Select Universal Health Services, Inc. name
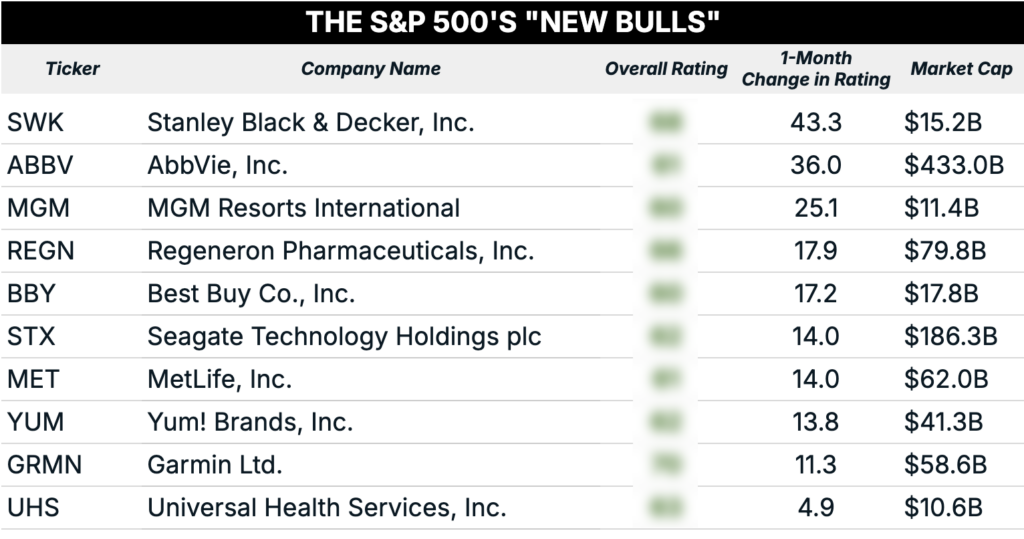Viewport: 1024px width, 539px height. click(327, 508)
